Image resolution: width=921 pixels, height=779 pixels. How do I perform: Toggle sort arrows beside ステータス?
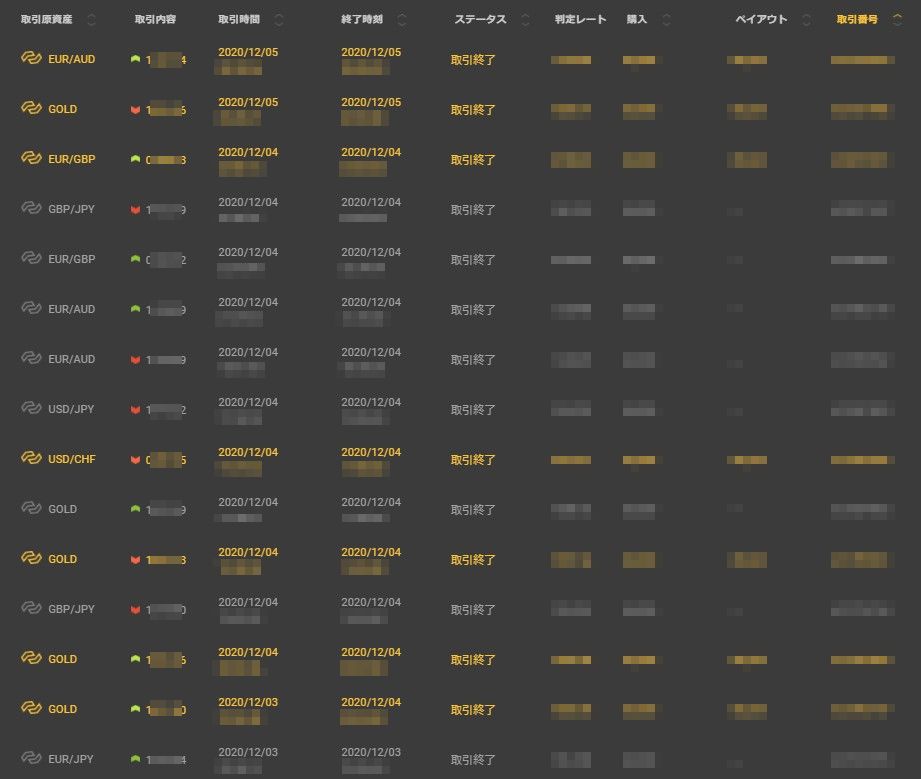point(525,20)
